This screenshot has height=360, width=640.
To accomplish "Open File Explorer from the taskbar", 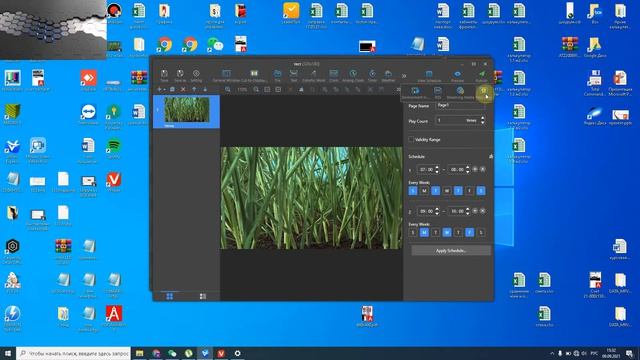I will point(140,353).
